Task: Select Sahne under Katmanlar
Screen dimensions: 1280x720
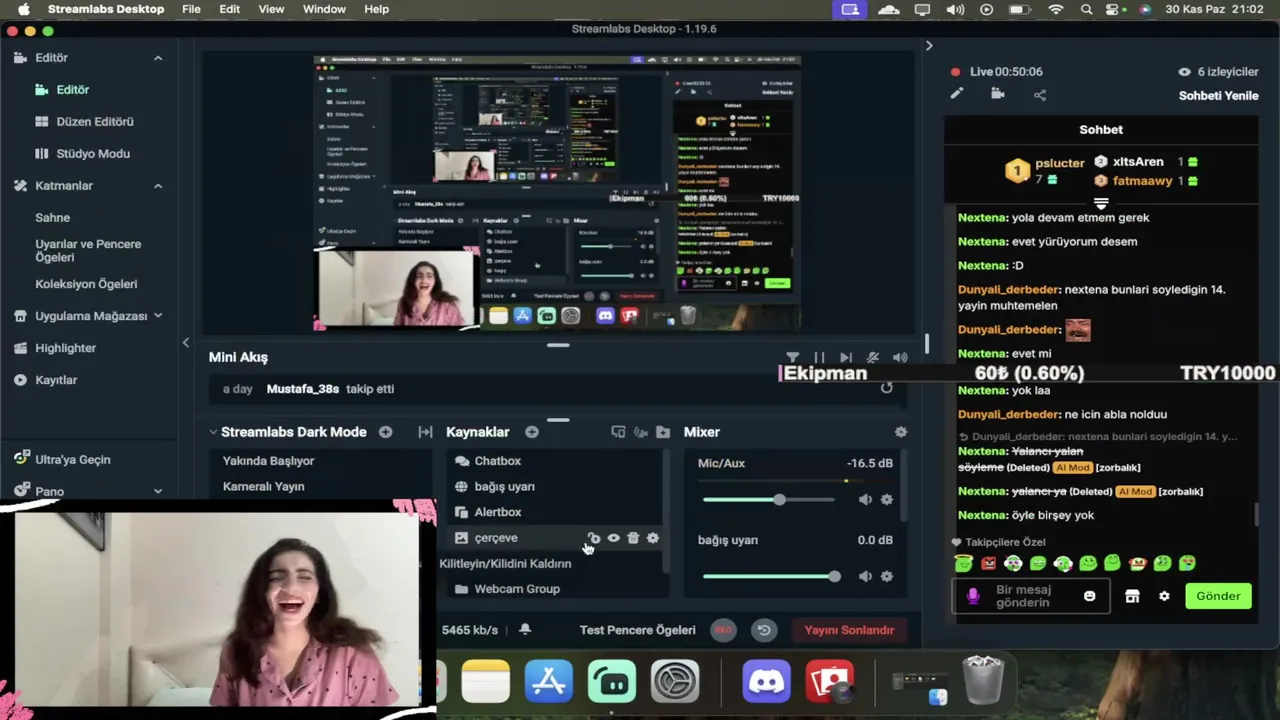Action: tap(53, 217)
